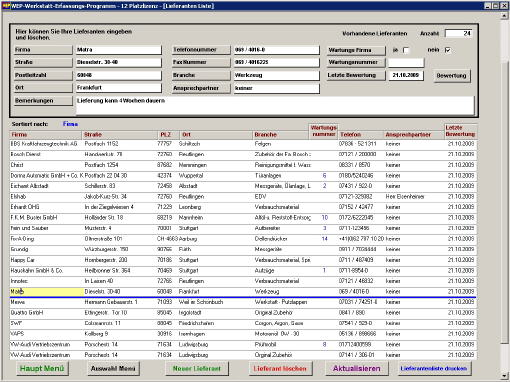Image resolution: width=510 pixels, height=382 pixels.
Task: Select the Ekhab row
Action: pyautogui.click(x=243, y=197)
